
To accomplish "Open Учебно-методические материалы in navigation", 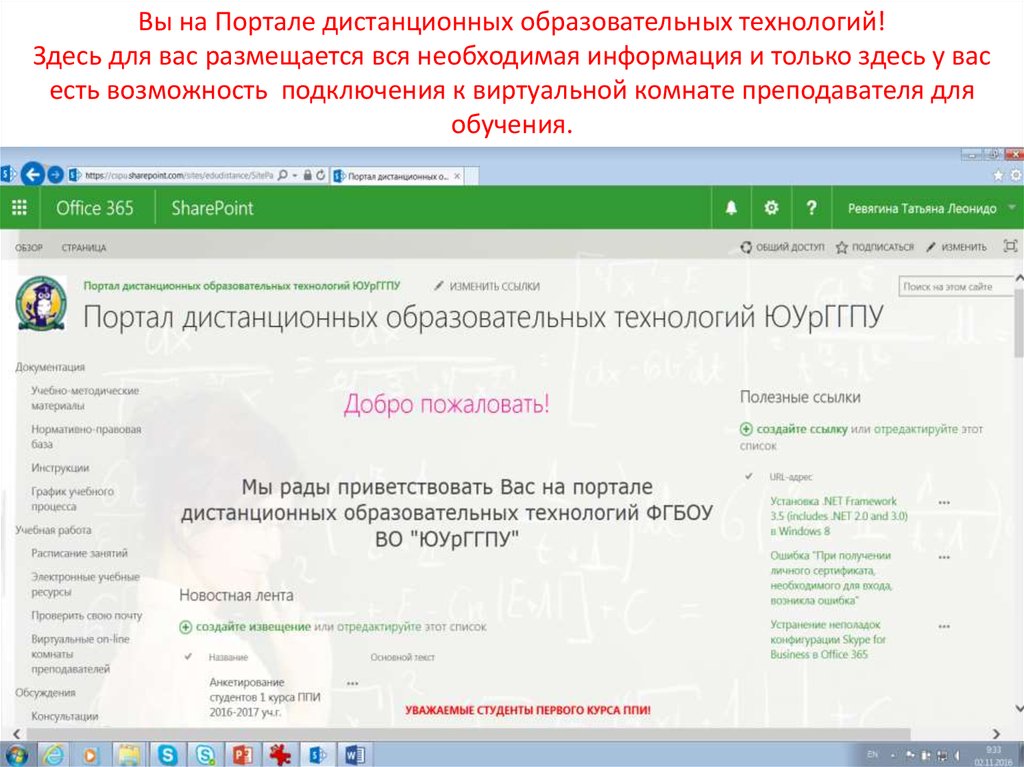I will [x=85, y=398].
